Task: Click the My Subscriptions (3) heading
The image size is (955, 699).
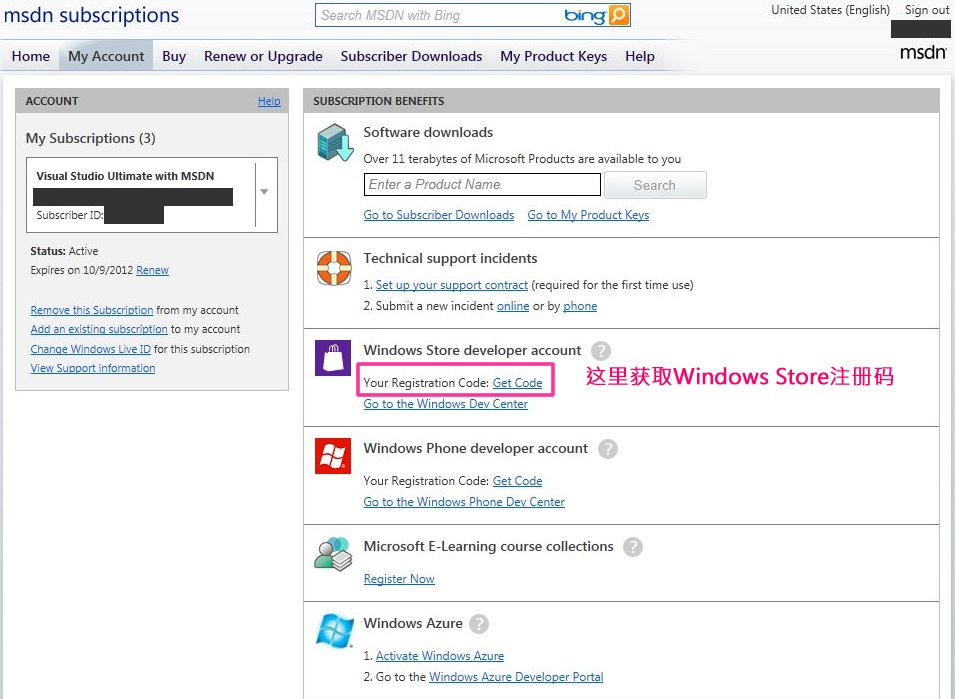Action: pos(90,138)
